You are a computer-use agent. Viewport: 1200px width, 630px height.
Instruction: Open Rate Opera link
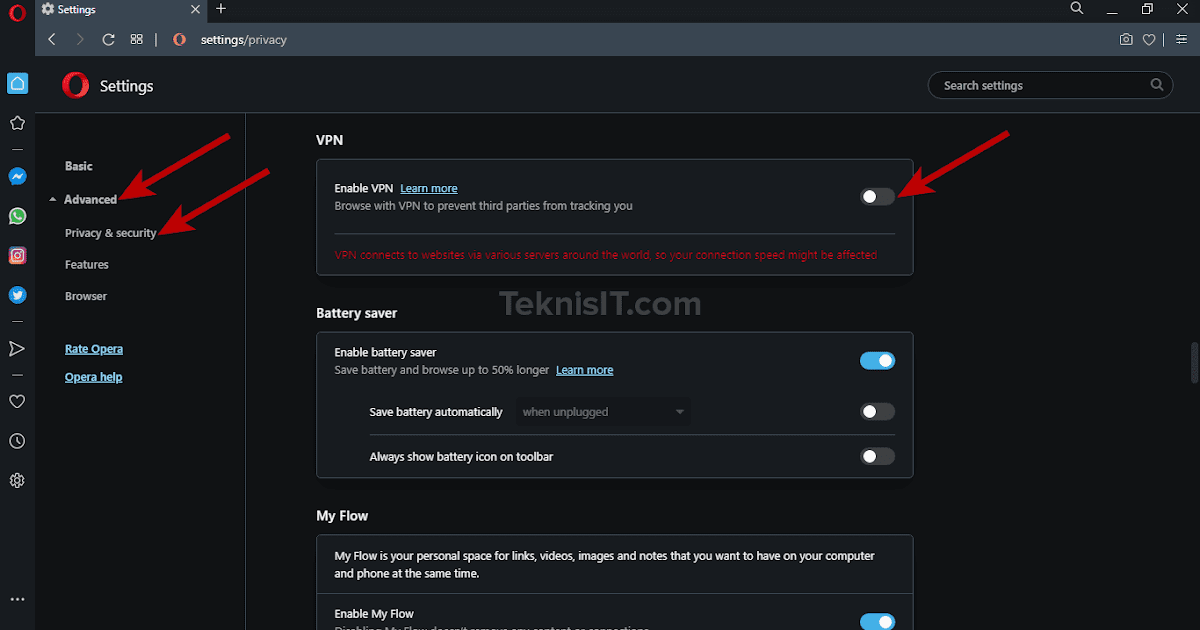click(94, 349)
